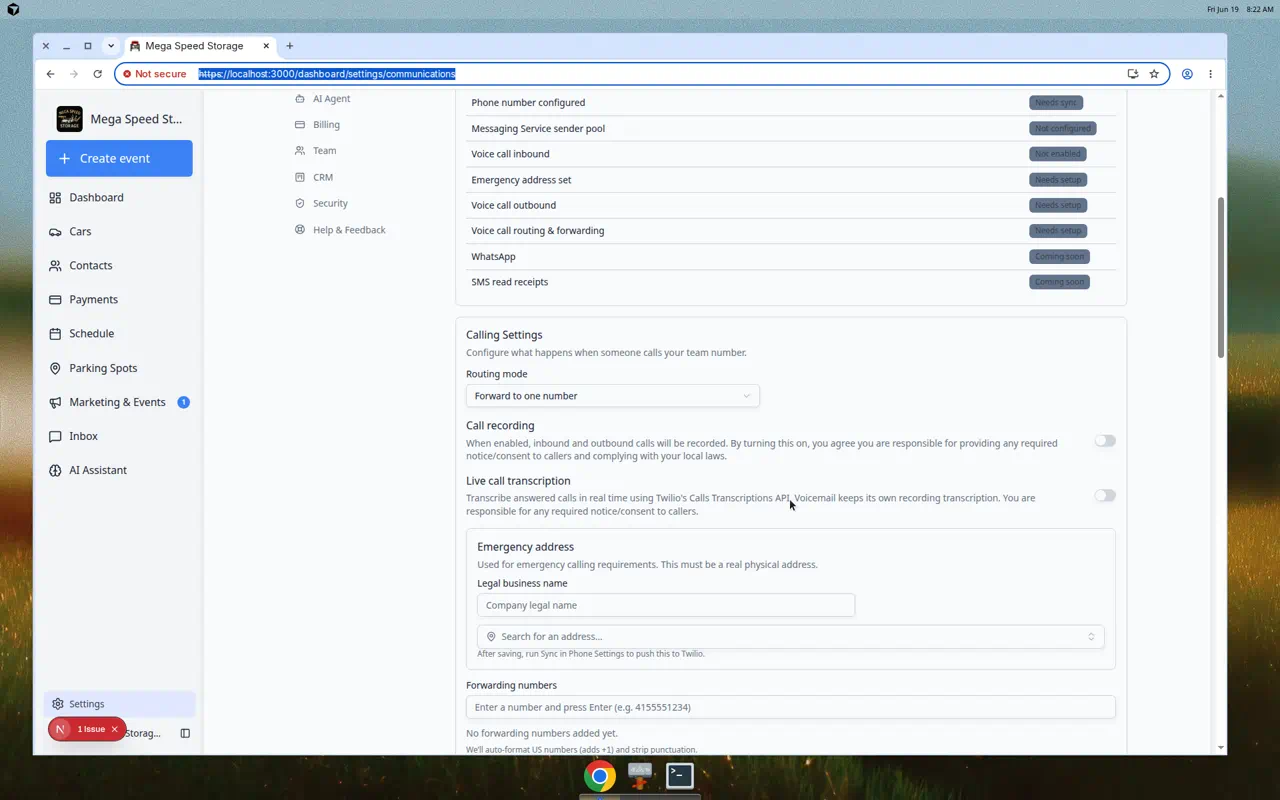Click the Help & Feedback icon
Viewport: 1280px width, 800px height.
click(x=300, y=230)
